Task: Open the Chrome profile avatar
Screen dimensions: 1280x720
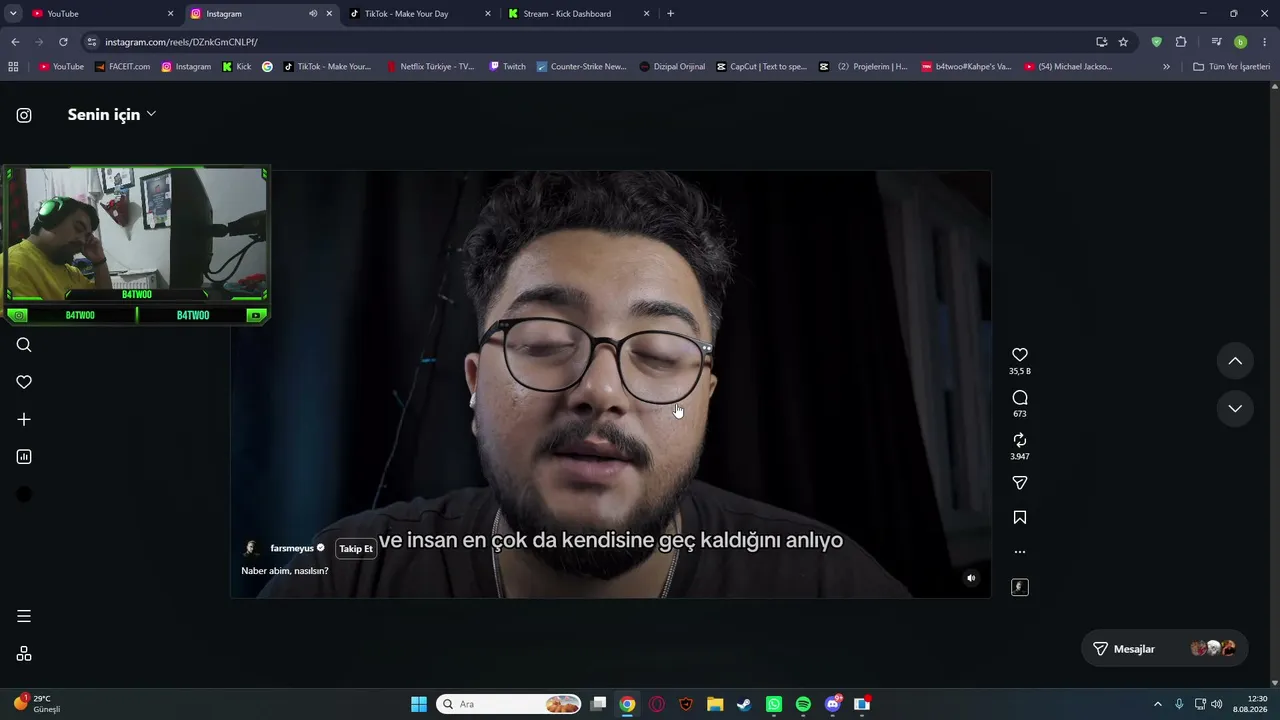Action: coord(1240,42)
